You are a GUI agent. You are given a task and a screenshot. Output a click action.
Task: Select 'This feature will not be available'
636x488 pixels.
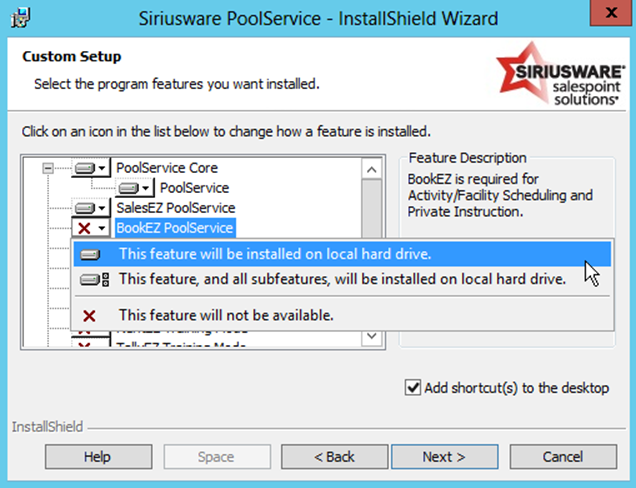click(226, 315)
